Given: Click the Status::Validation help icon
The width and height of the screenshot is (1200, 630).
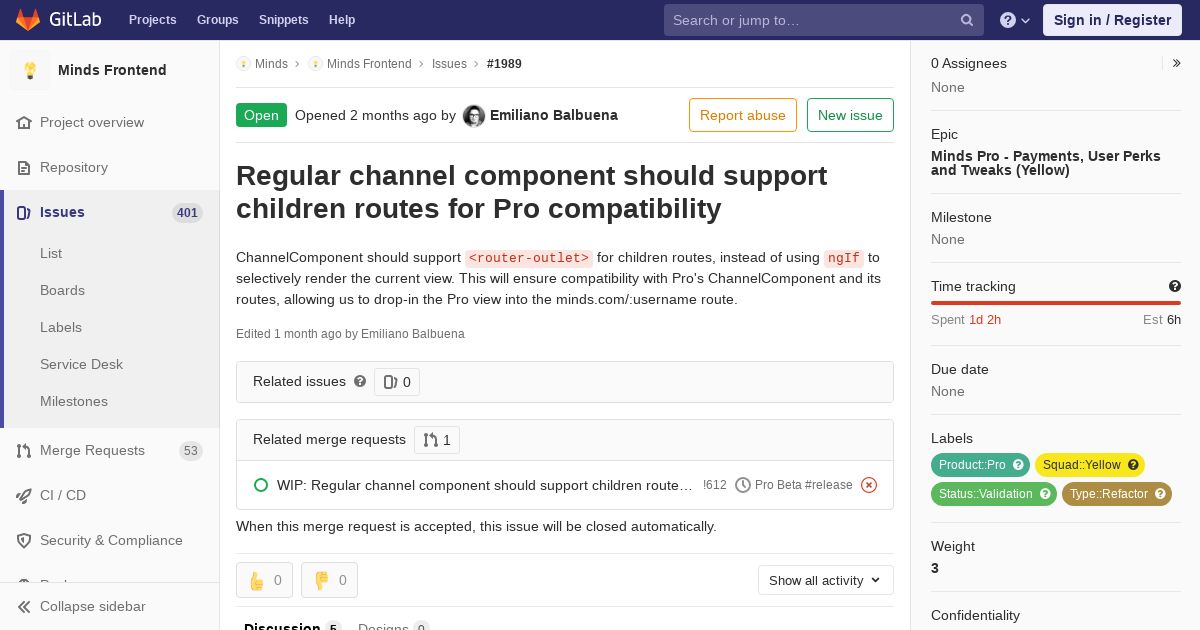Looking at the screenshot, I should (1045, 494).
